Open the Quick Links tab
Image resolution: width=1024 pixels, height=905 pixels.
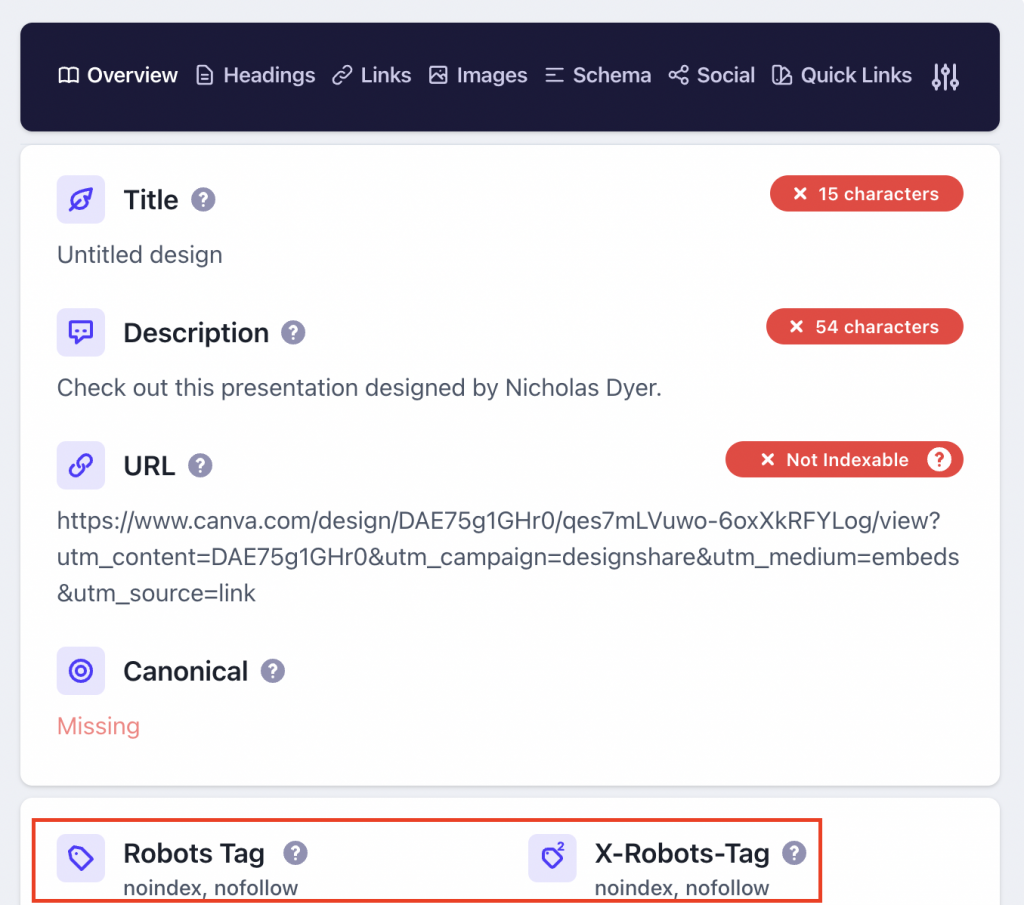[842, 76]
